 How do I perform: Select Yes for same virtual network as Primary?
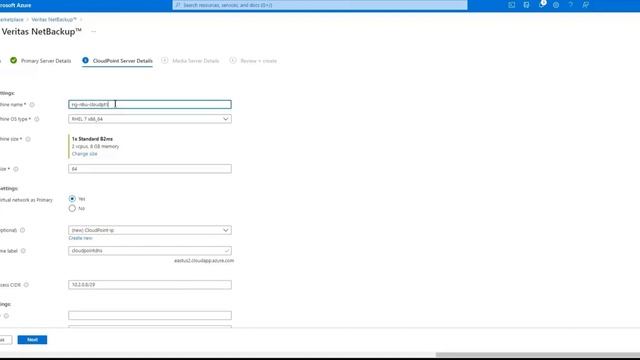(72, 199)
